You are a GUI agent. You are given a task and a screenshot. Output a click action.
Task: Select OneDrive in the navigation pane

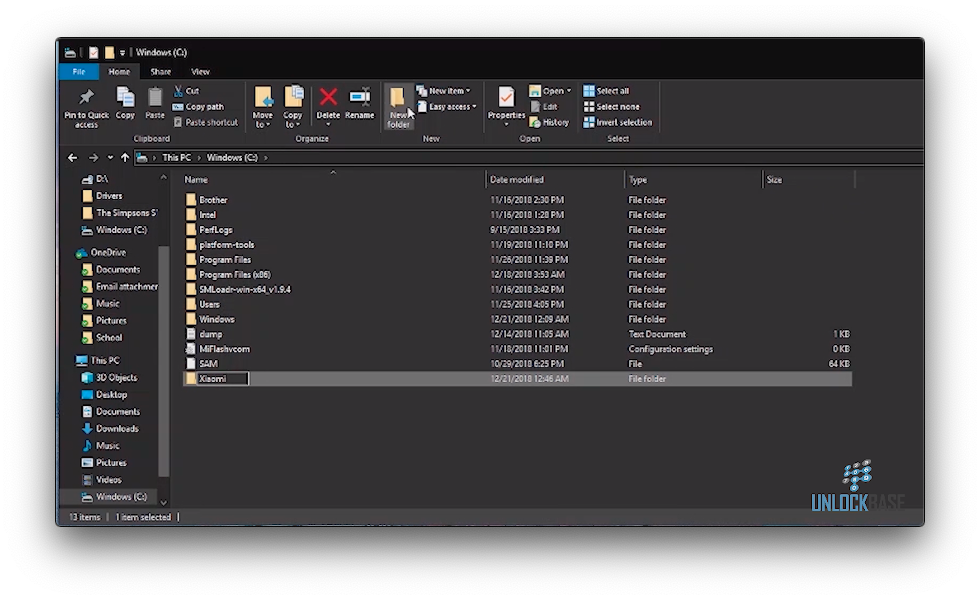101,252
